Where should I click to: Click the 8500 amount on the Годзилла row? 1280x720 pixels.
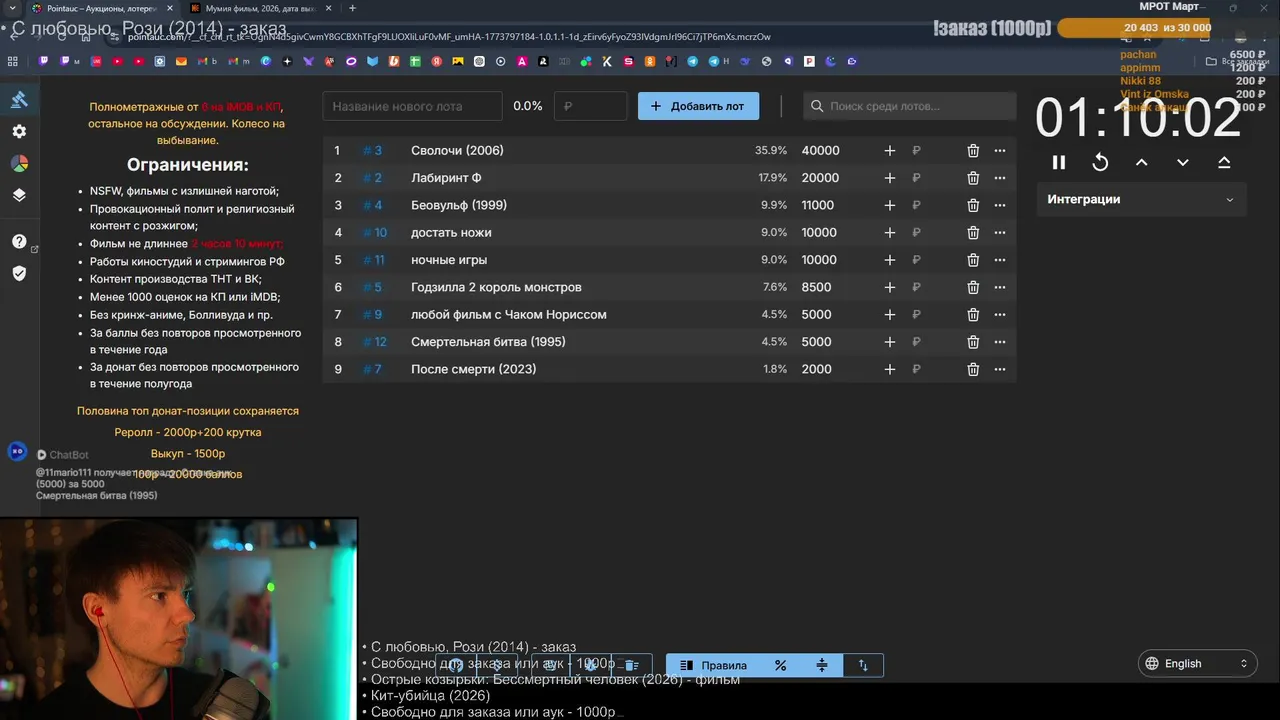coord(817,287)
